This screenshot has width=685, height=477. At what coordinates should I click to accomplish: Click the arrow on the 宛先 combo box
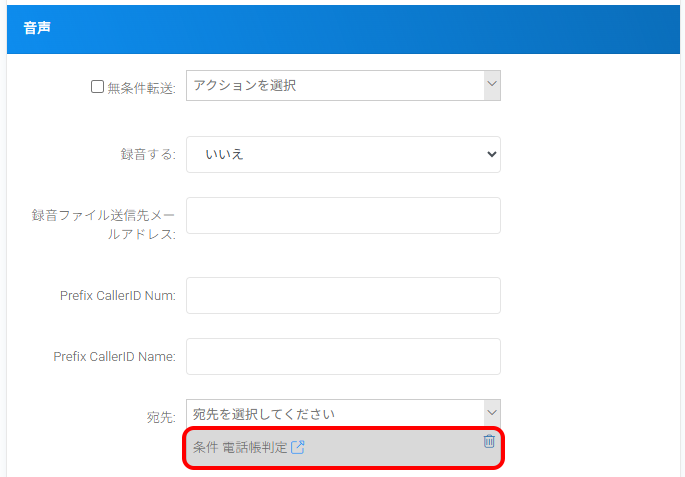point(491,413)
